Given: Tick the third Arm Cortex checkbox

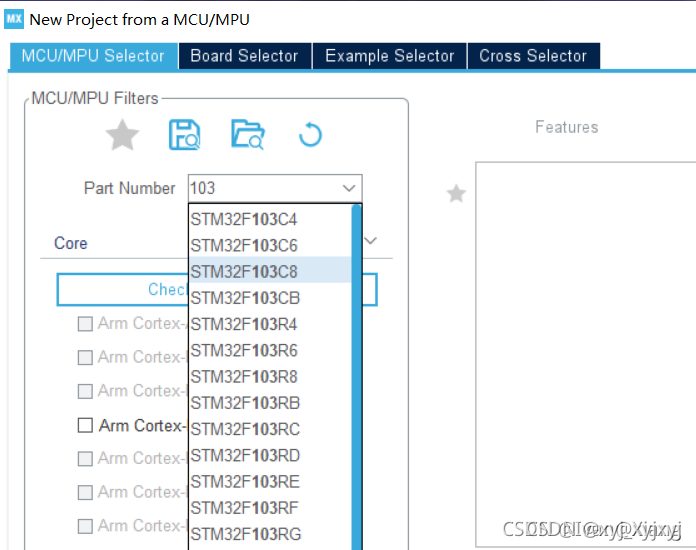Looking at the screenshot, I should [x=85, y=392].
